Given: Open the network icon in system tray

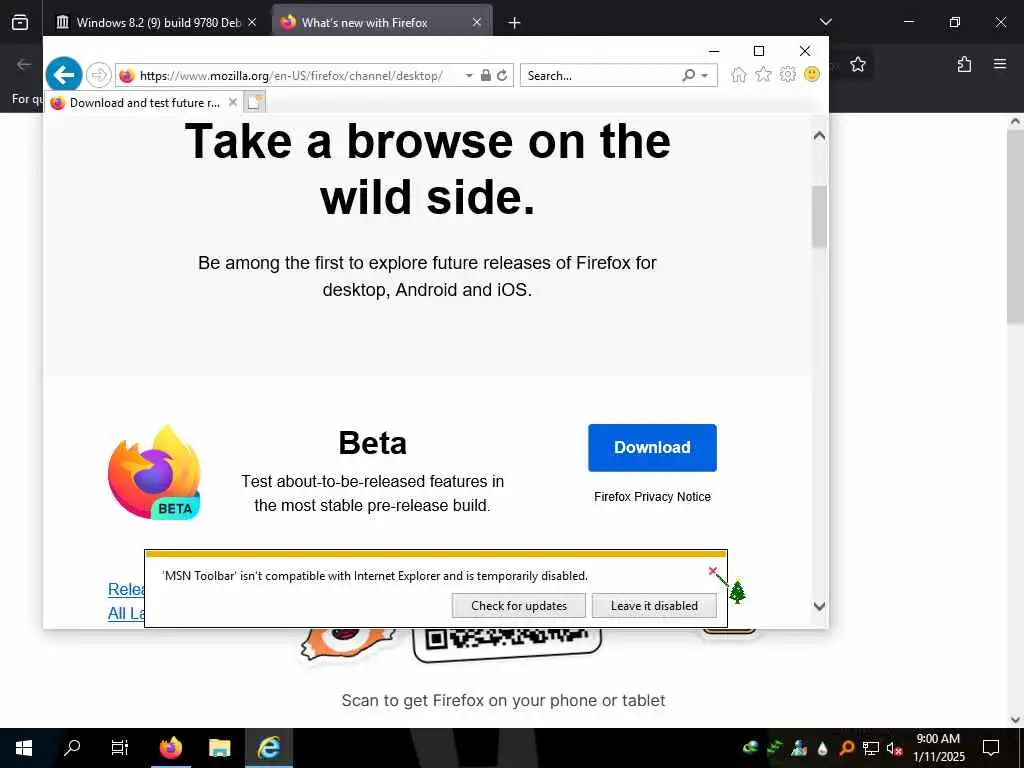Looking at the screenshot, I should point(871,748).
